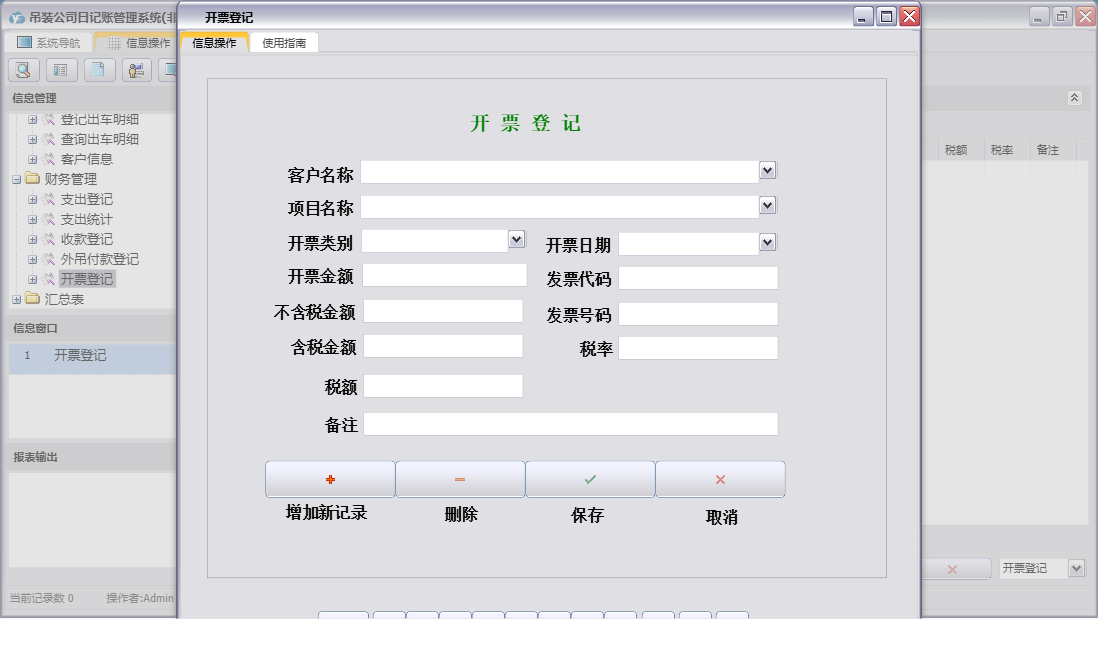1098x655 pixels.
Task: Select the search/query toolbar icon
Action: [x=22, y=69]
